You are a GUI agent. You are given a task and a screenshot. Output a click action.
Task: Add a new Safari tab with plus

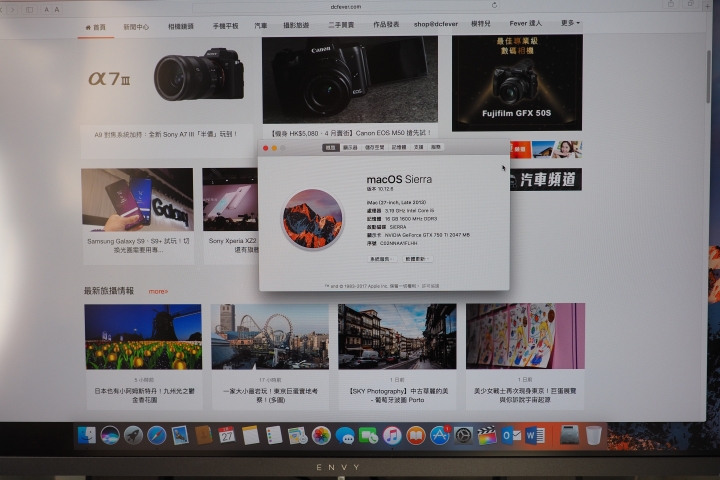(708, 6)
